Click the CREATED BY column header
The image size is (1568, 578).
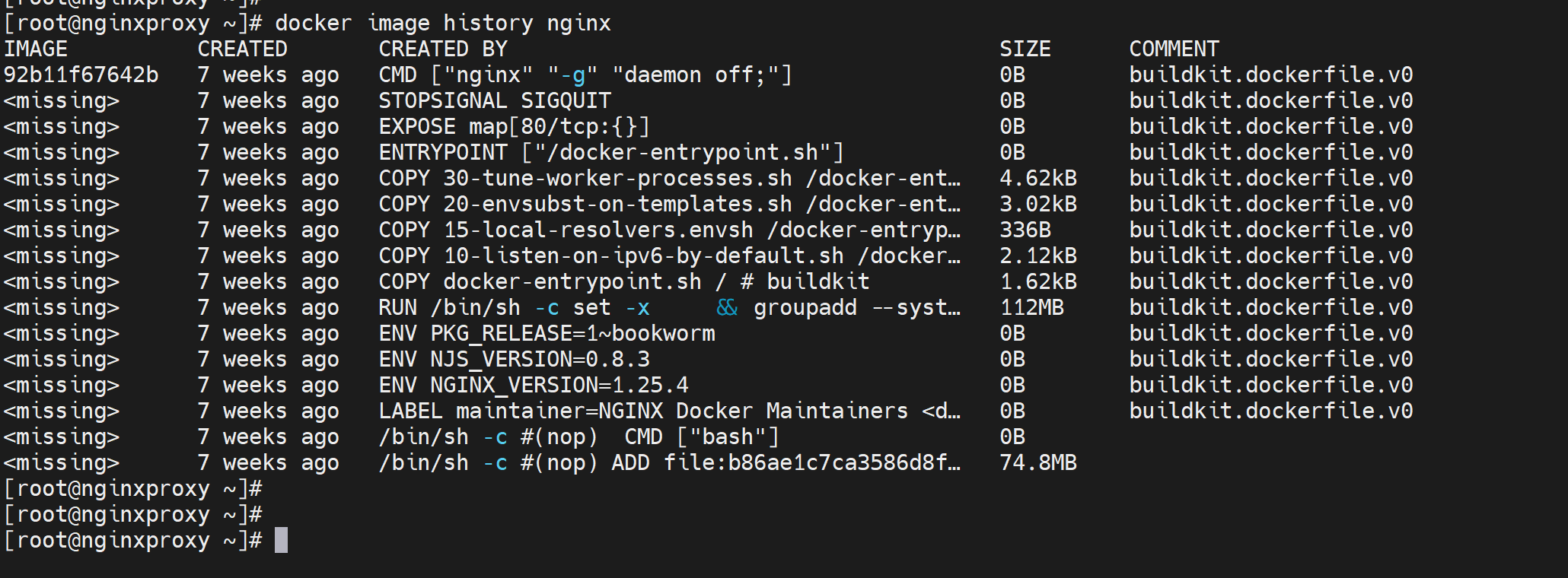pos(443,49)
